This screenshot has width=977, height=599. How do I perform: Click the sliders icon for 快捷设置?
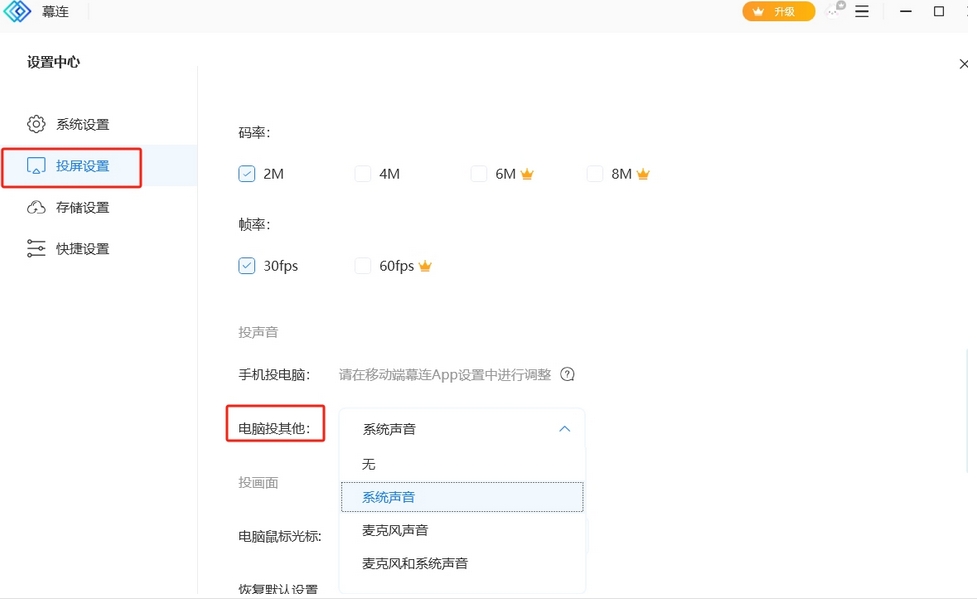pyautogui.click(x=37, y=249)
